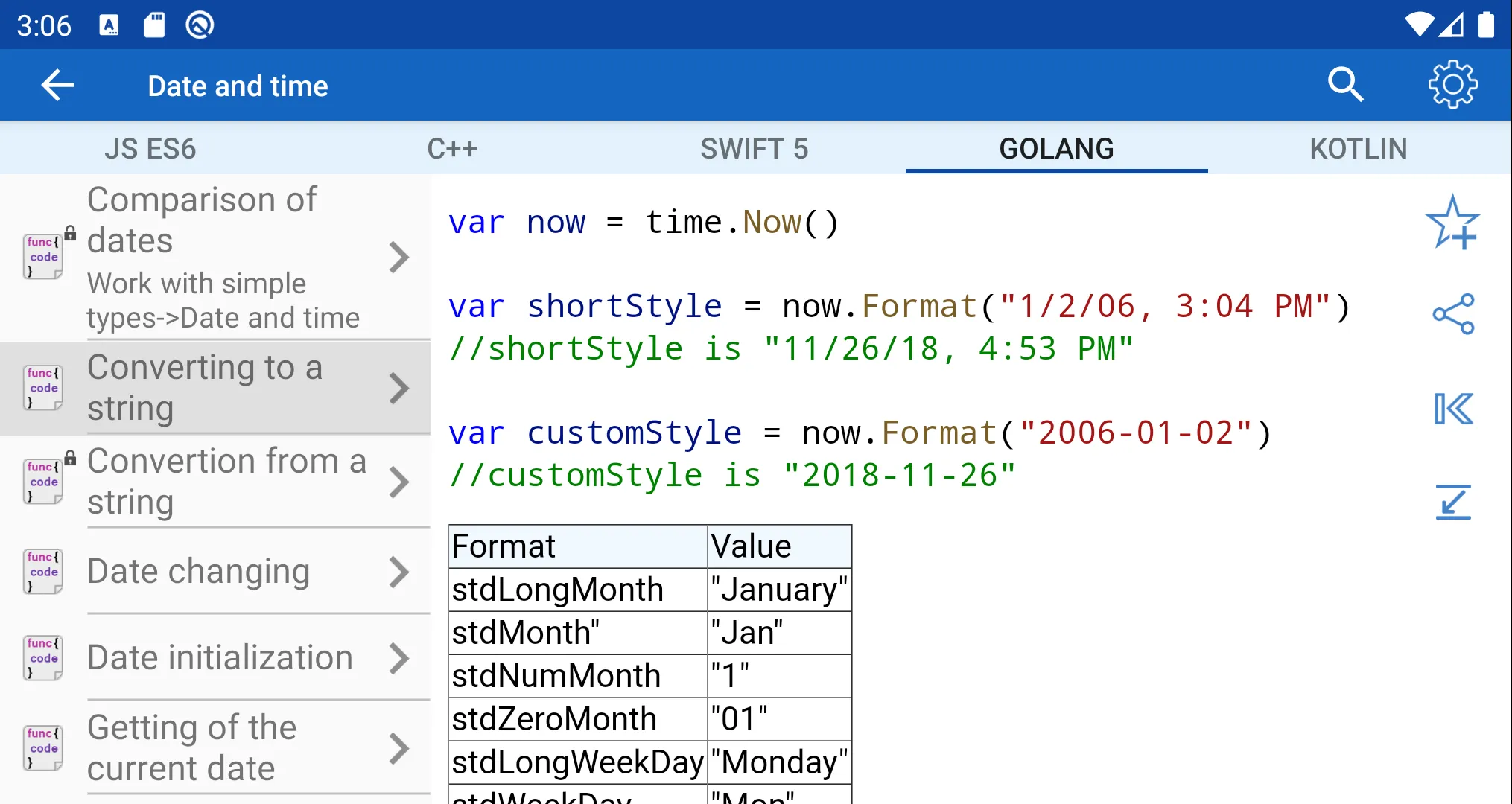Click the locked func code icon for Convertion from a string
1512x804 pixels.
point(43,480)
